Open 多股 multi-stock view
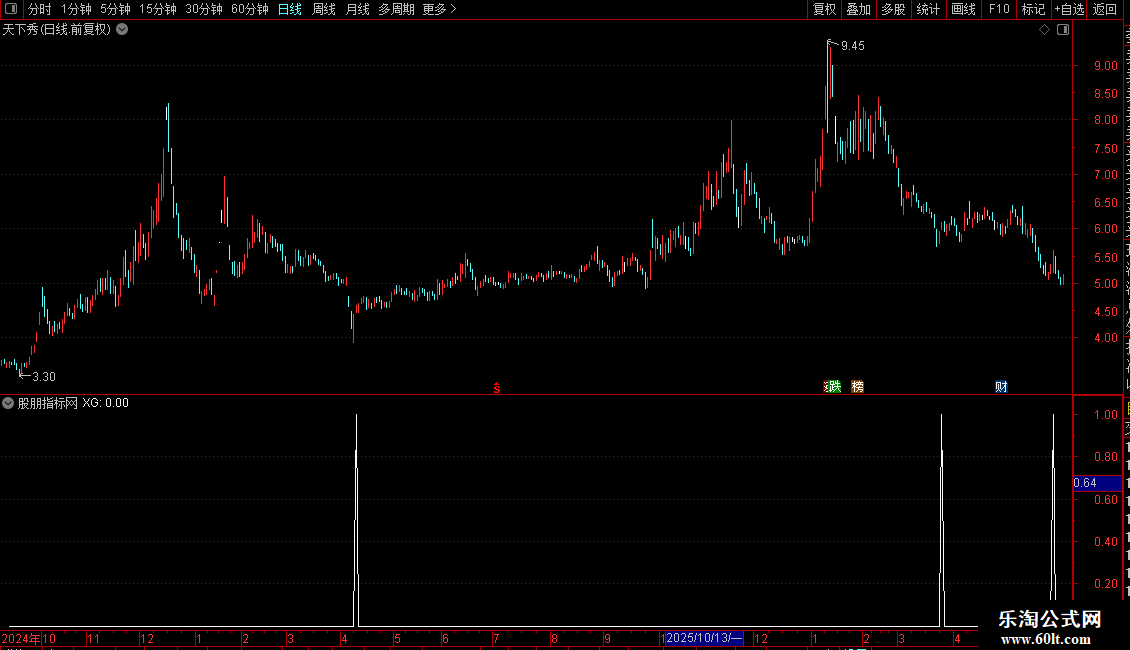 coord(893,9)
